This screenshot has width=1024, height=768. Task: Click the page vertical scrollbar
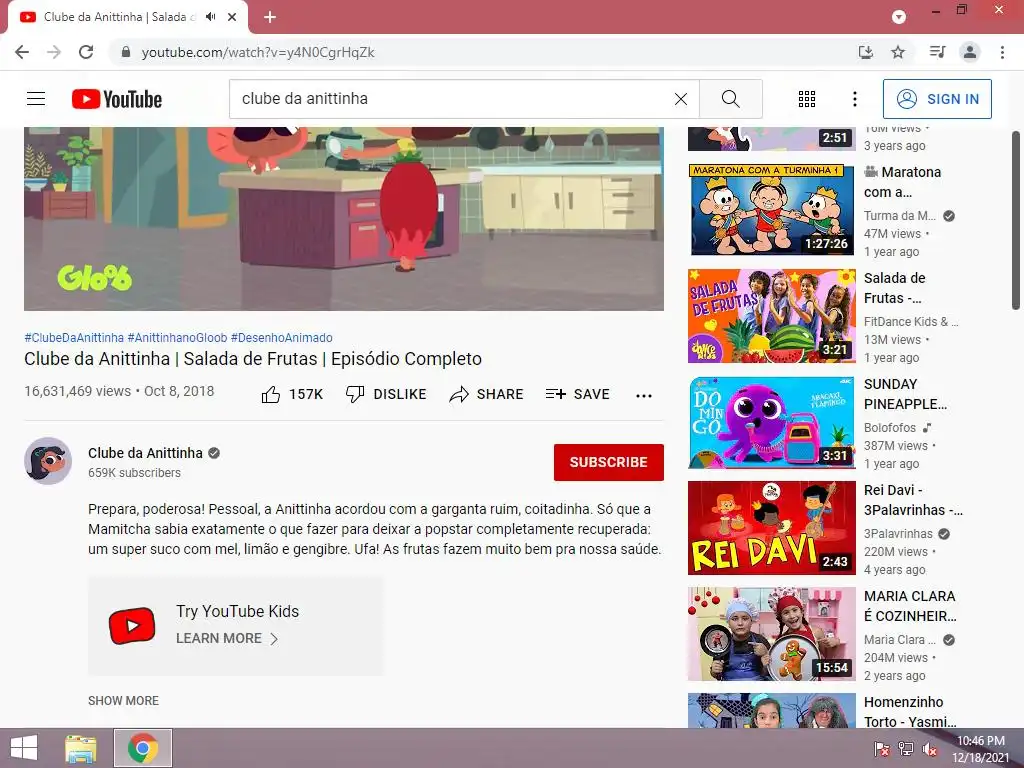coord(1016,221)
